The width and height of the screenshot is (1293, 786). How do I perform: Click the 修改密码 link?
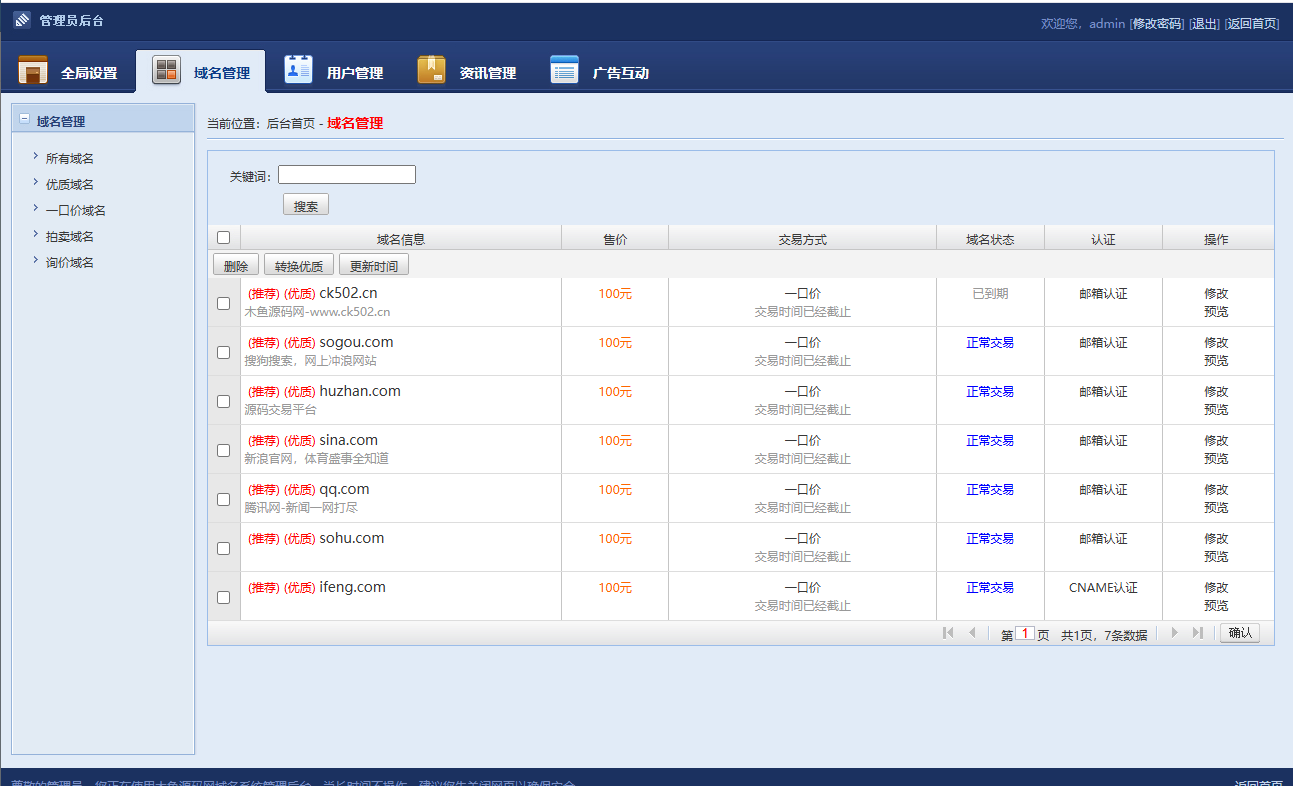tap(1157, 24)
